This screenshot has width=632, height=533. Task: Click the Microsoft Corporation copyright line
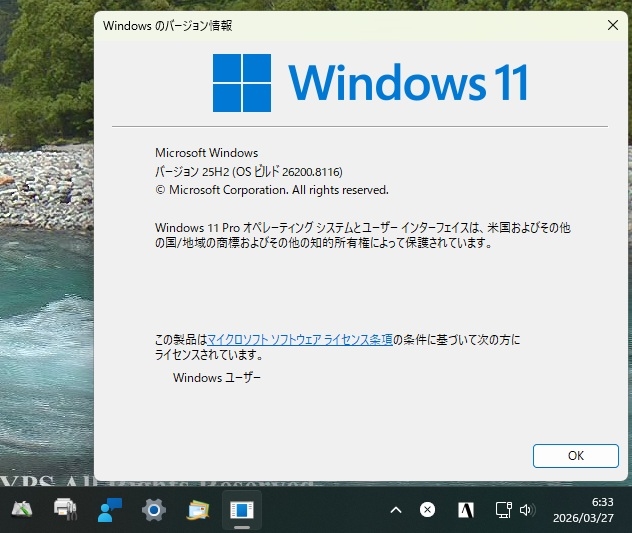point(272,190)
